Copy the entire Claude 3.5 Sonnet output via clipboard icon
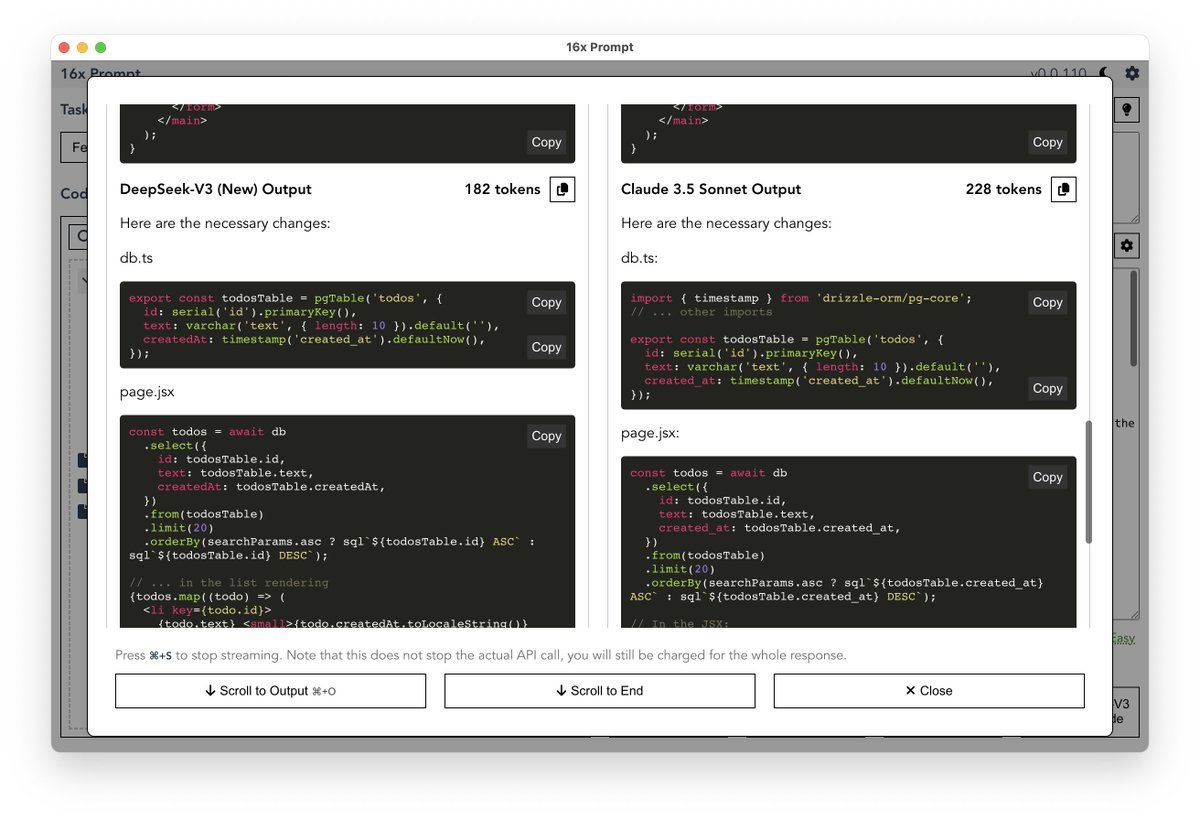This screenshot has width=1200, height=820. (1063, 189)
